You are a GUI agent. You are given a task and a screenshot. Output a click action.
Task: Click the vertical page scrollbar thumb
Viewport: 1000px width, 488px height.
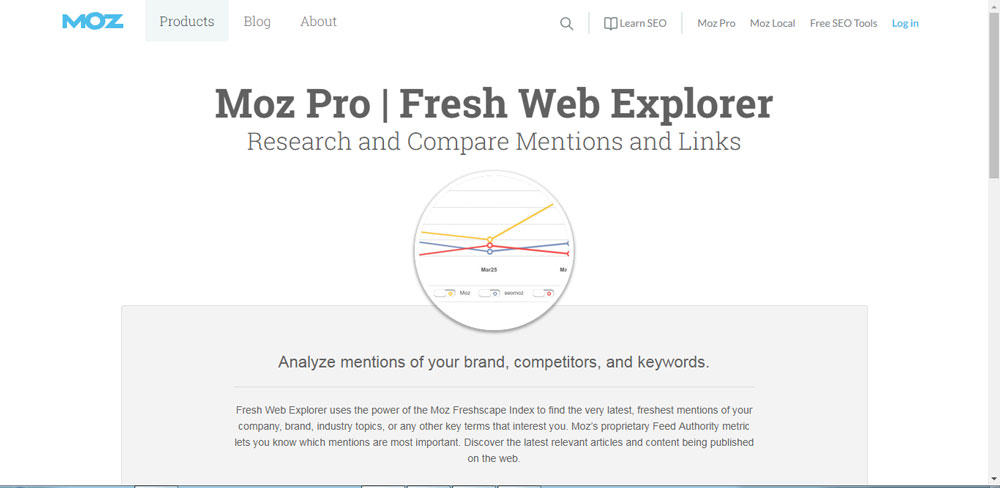pyautogui.click(x=993, y=95)
